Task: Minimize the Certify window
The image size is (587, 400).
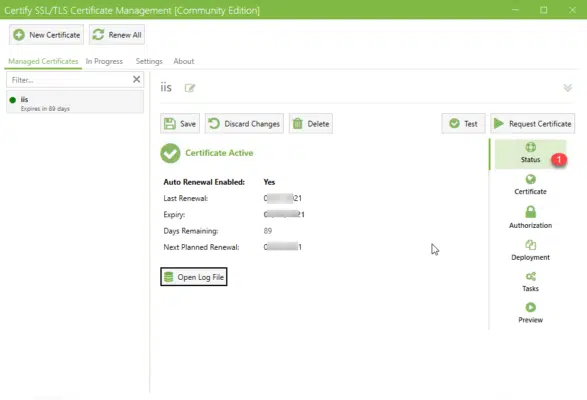Action: pyautogui.click(x=515, y=10)
